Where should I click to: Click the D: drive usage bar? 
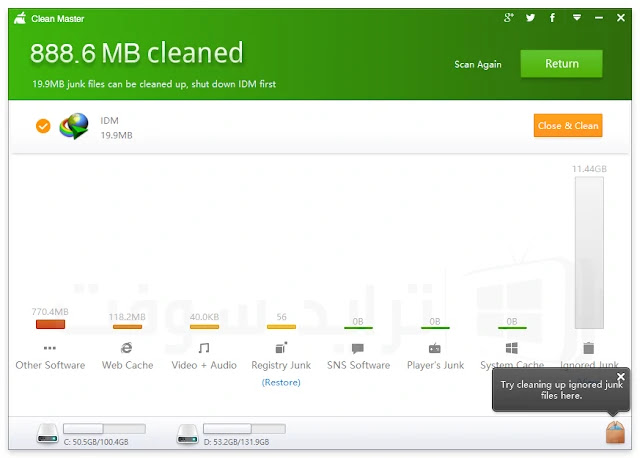pos(244,429)
